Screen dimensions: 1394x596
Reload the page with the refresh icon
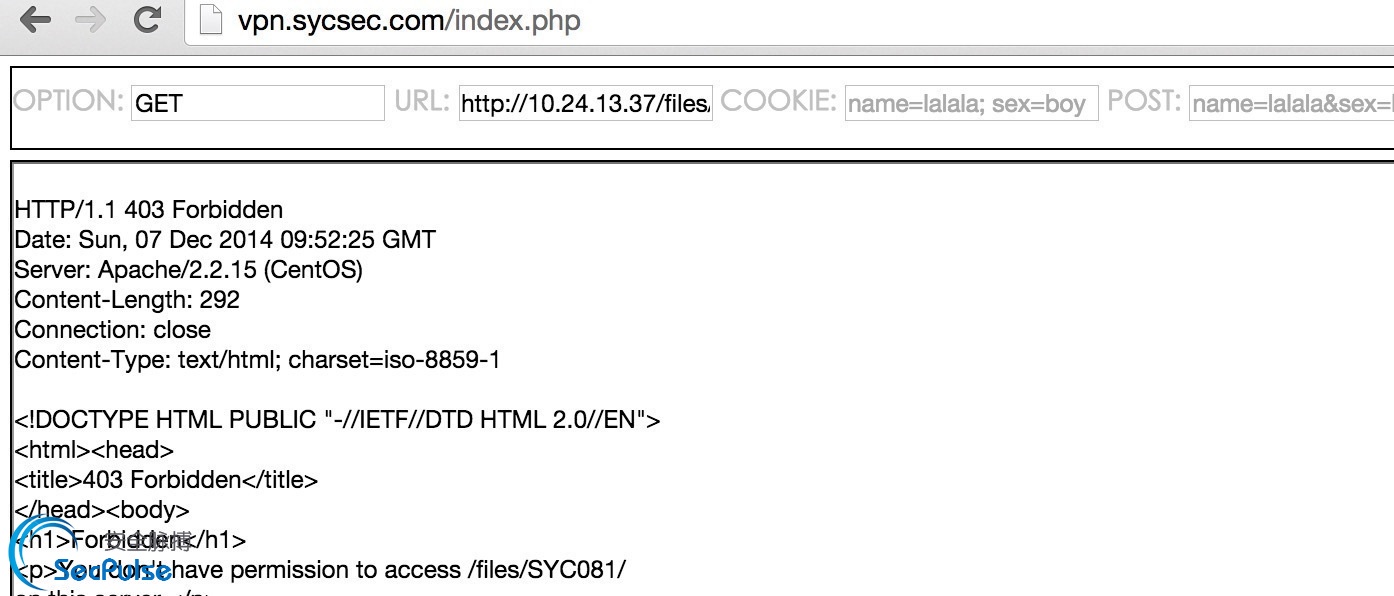(148, 19)
